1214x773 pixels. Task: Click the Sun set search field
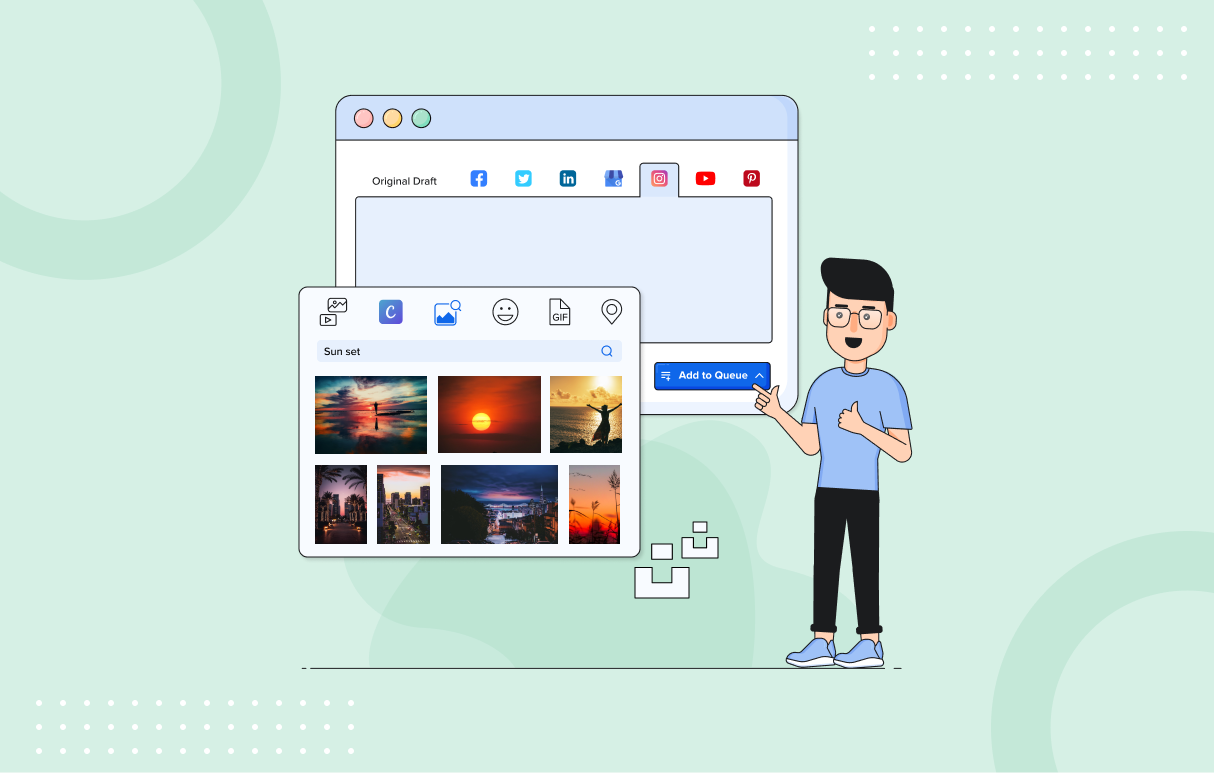tap(469, 351)
